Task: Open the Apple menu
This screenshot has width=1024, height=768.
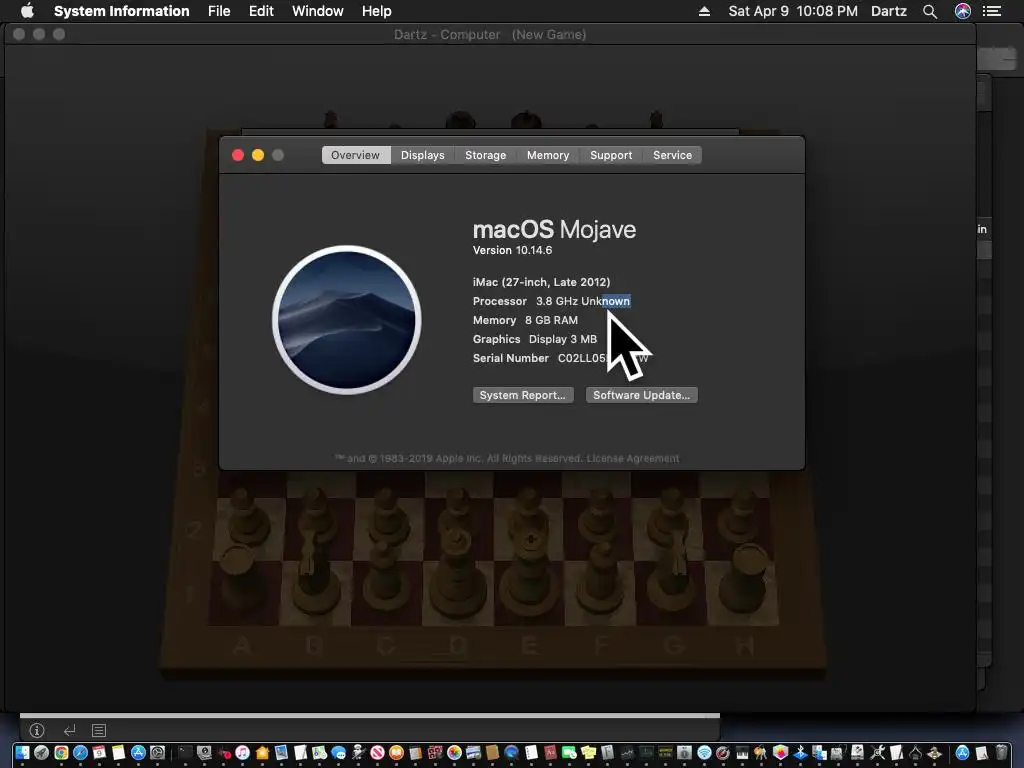Action: point(27,11)
